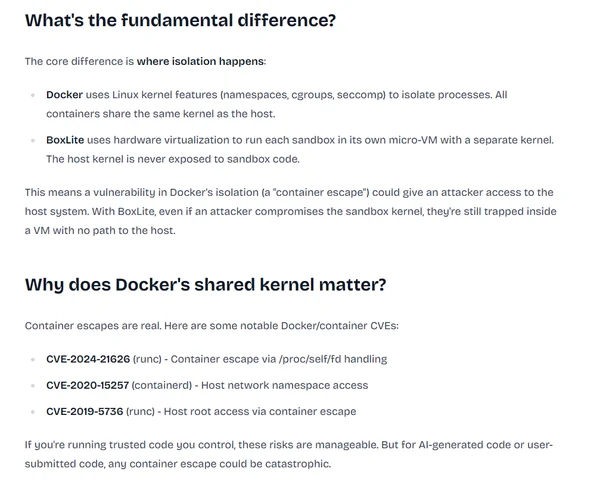Click the bold "where isolation happens" text
Screen dimensions: 600x484
coord(201,61)
